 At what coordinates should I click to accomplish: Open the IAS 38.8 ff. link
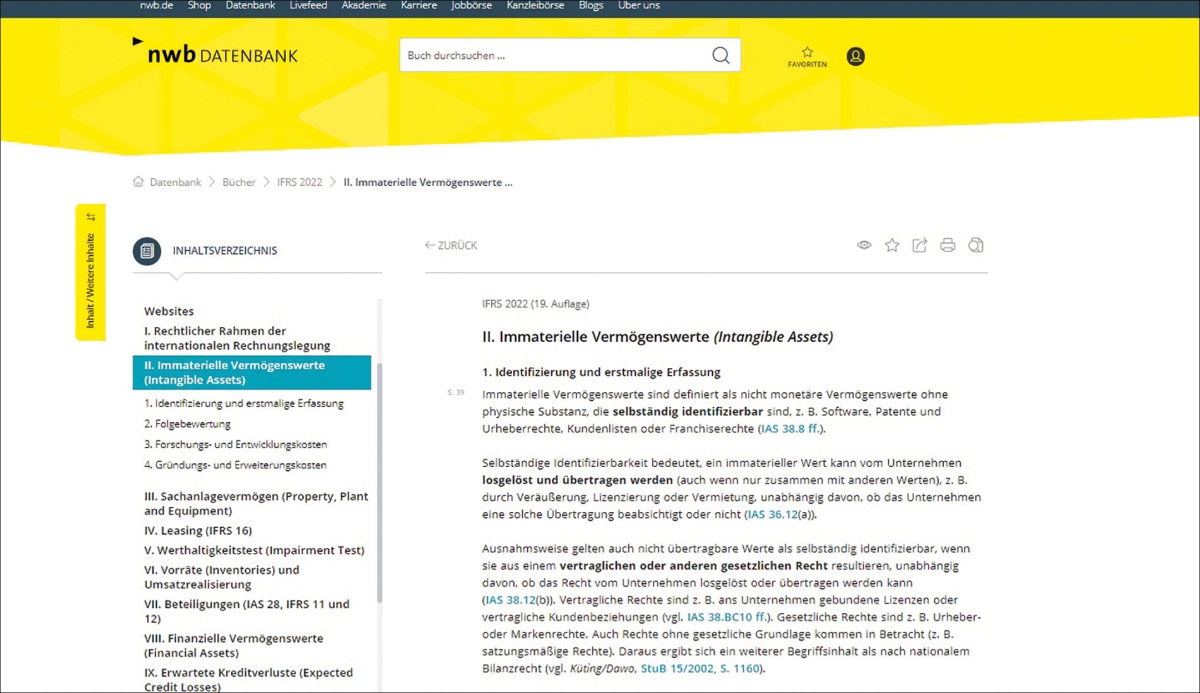(790, 429)
